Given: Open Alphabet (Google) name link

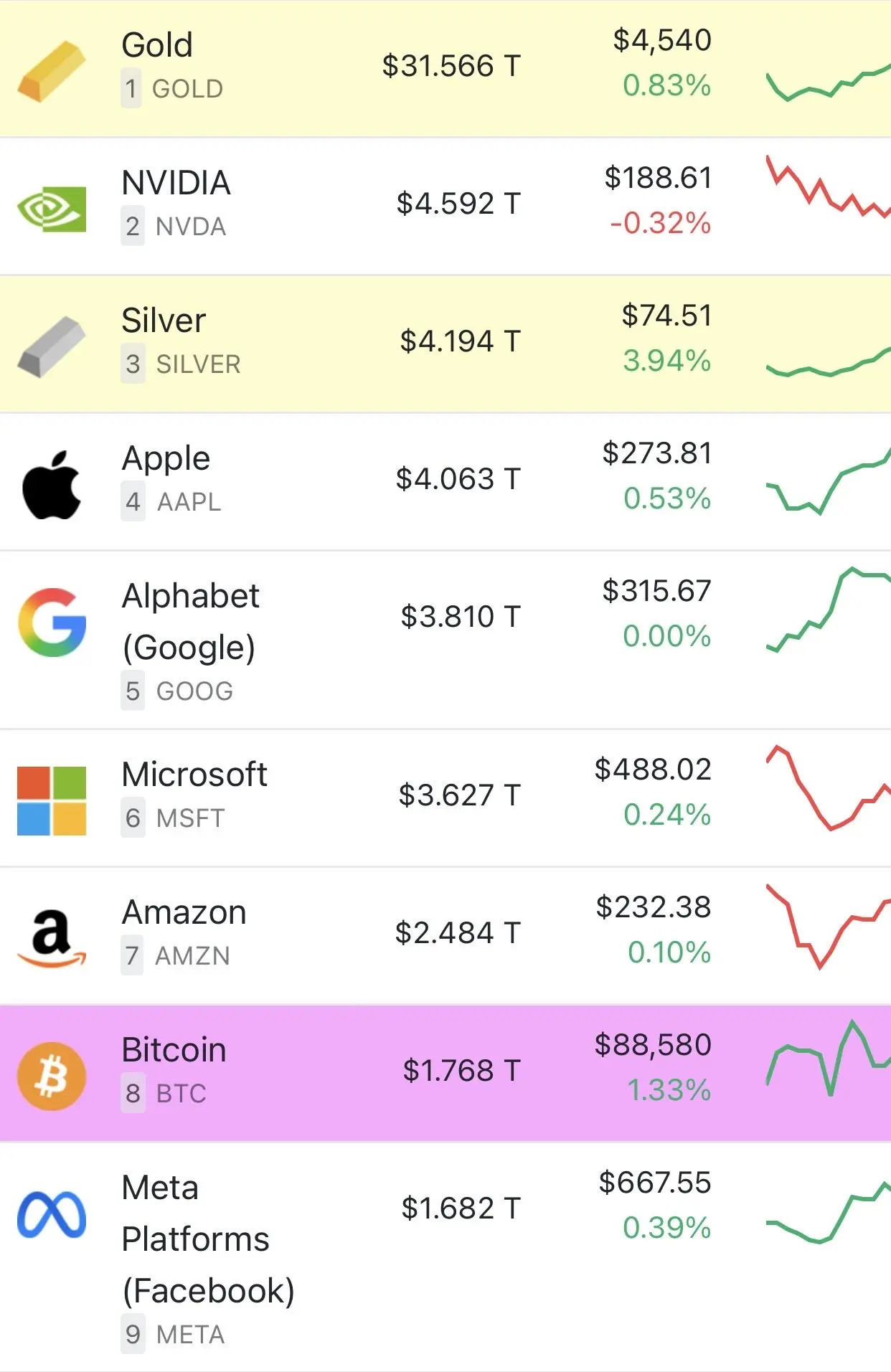Looking at the screenshot, I should [190, 621].
